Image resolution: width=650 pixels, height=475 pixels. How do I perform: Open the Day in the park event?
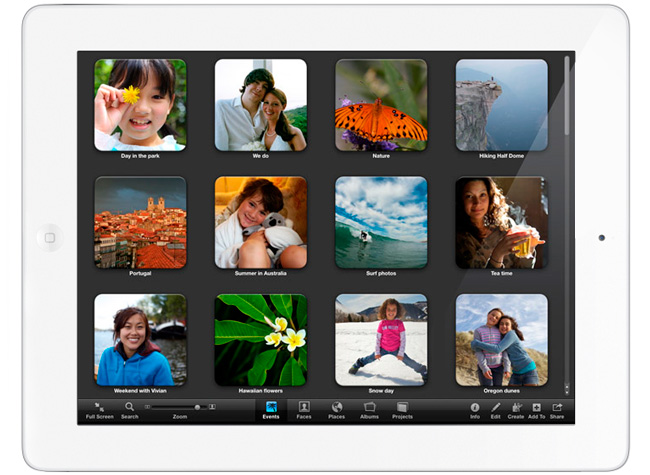click(x=140, y=104)
